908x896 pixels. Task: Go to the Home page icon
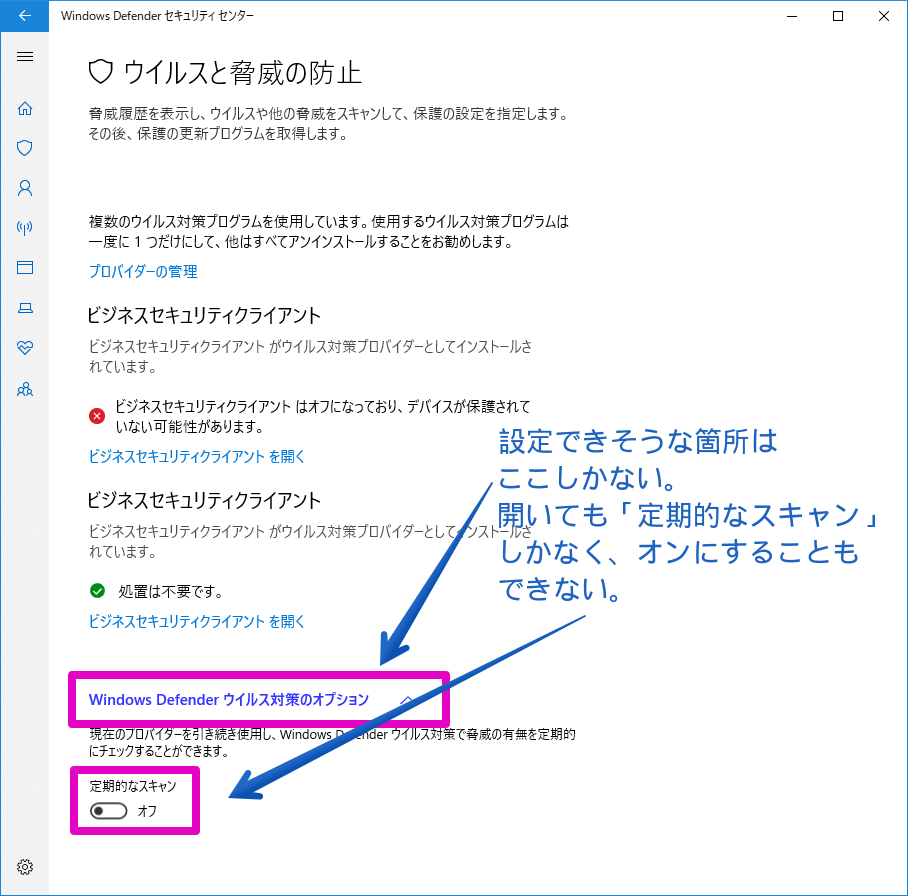coord(25,108)
